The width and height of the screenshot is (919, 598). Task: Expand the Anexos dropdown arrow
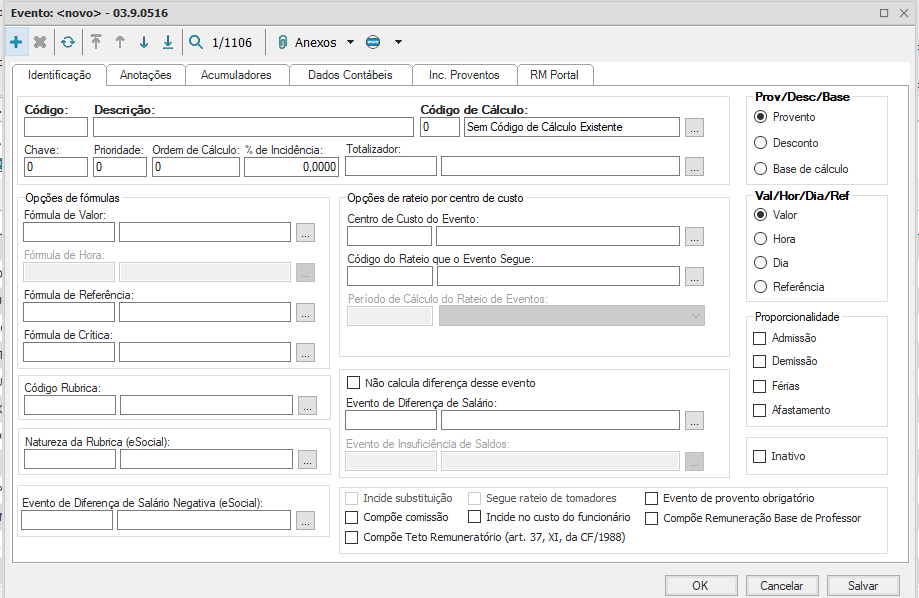(350, 42)
